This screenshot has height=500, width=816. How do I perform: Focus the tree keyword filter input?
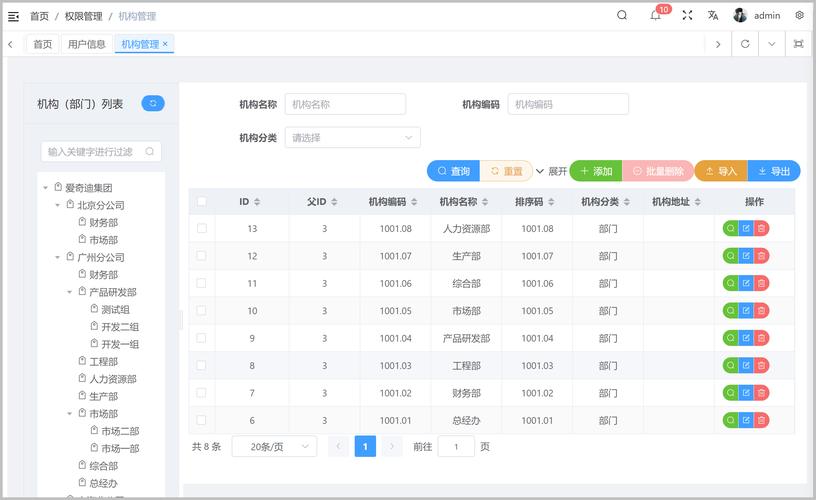[101, 151]
